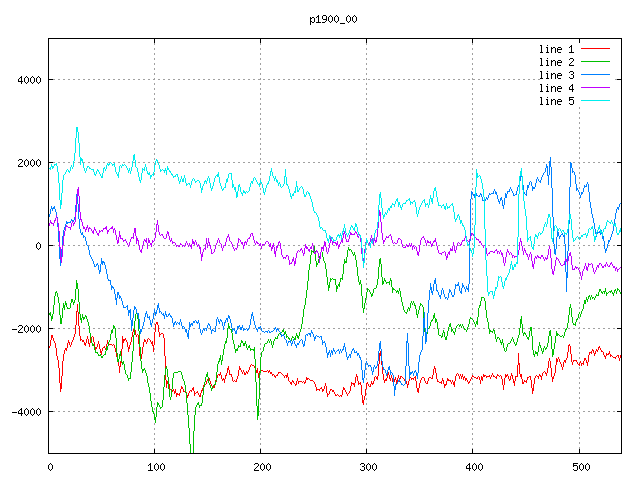This screenshot has width=640, height=480.
Task: Click the y-axis label -4000
Action: coord(27,412)
